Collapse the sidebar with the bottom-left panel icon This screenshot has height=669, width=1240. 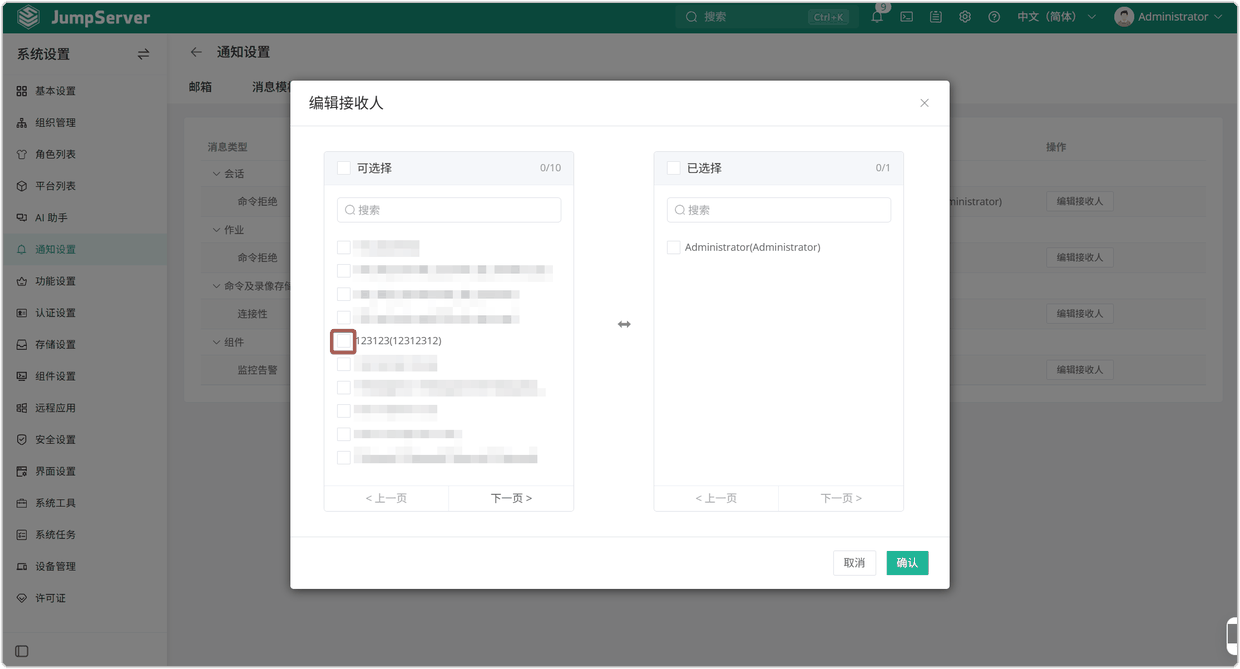point(22,651)
